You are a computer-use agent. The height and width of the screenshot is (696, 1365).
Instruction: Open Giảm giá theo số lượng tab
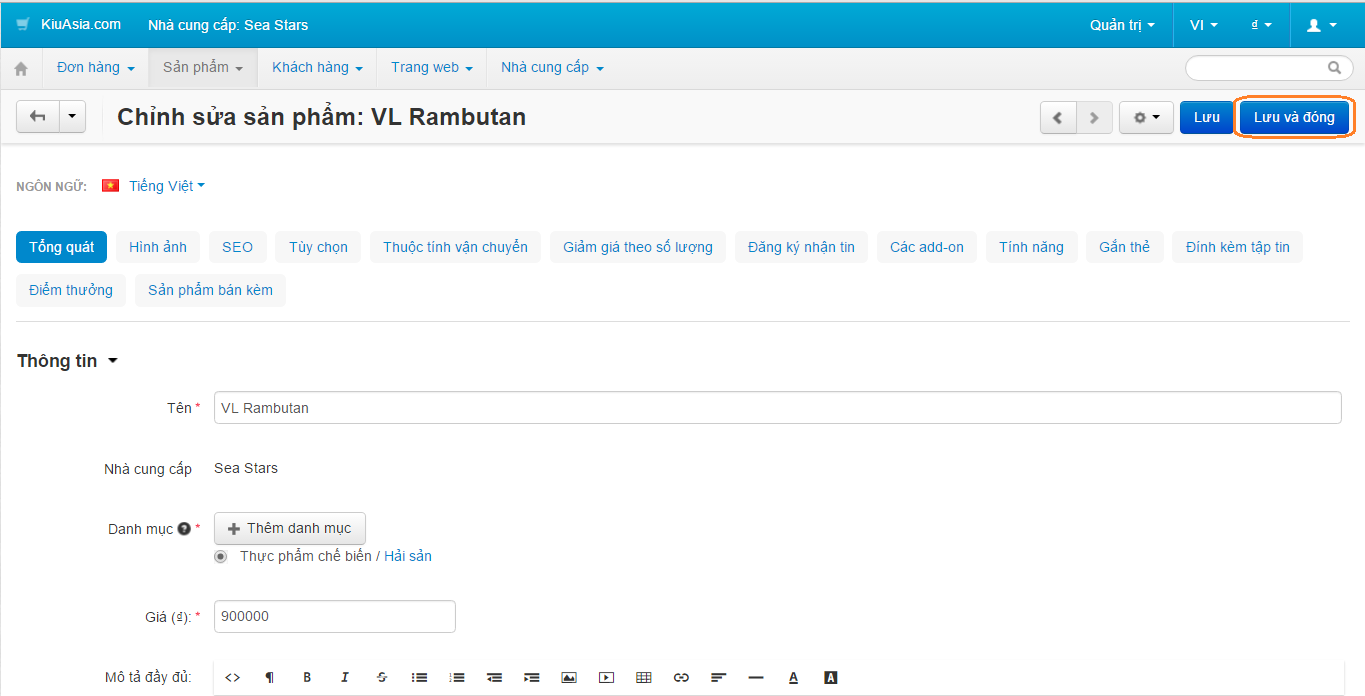[638, 247]
